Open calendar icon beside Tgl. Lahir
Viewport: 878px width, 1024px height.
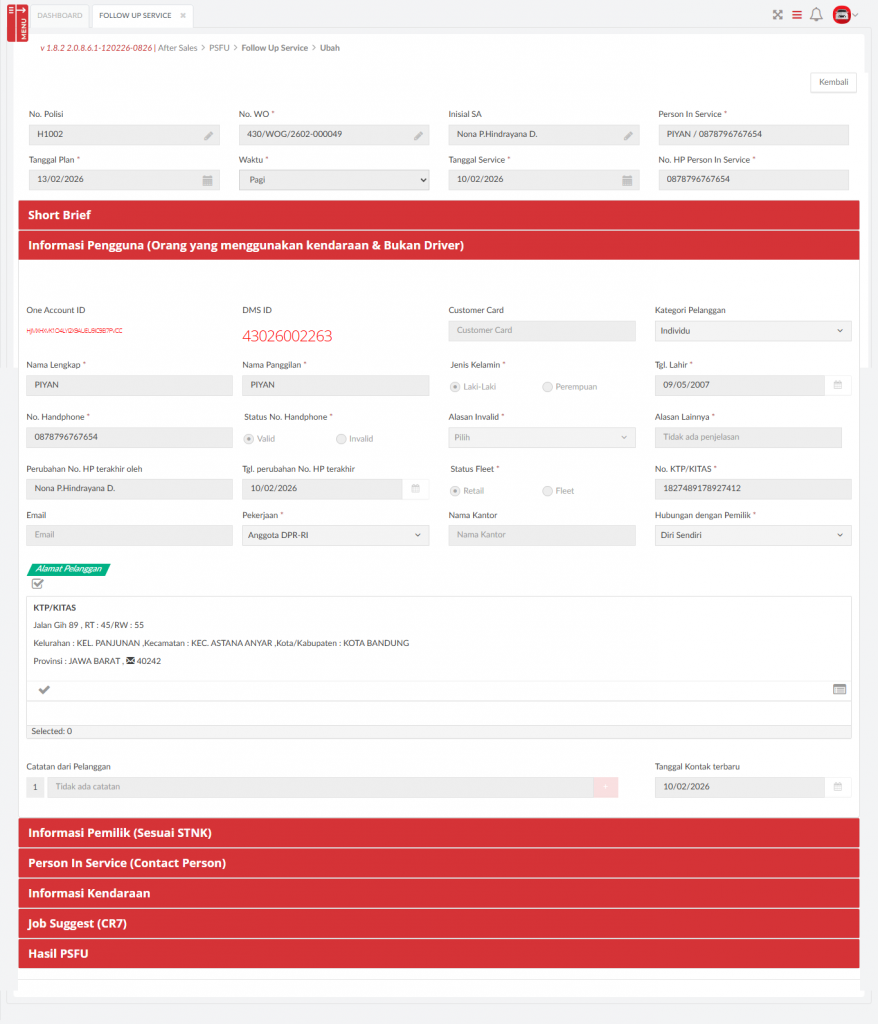(838, 385)
